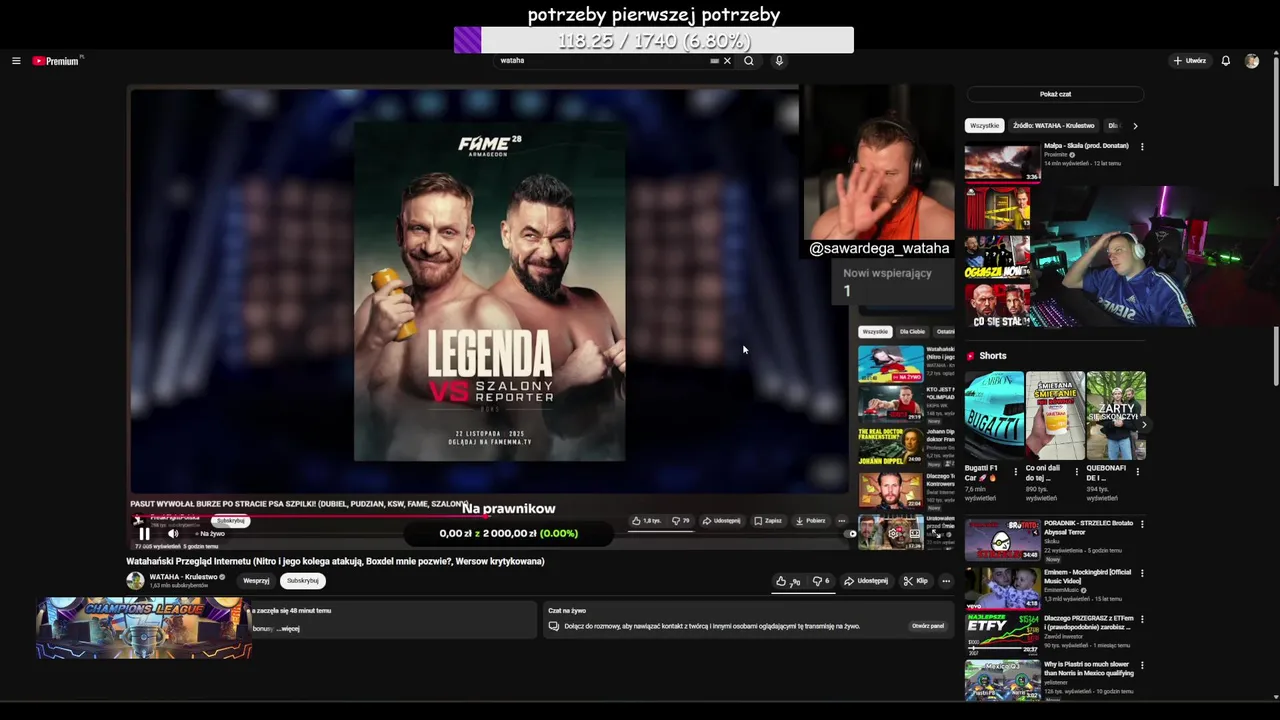Screen dimensions: 1280x720
Task: Open options for 'Co oni dali' short
Action: [x=1077, y=471]
